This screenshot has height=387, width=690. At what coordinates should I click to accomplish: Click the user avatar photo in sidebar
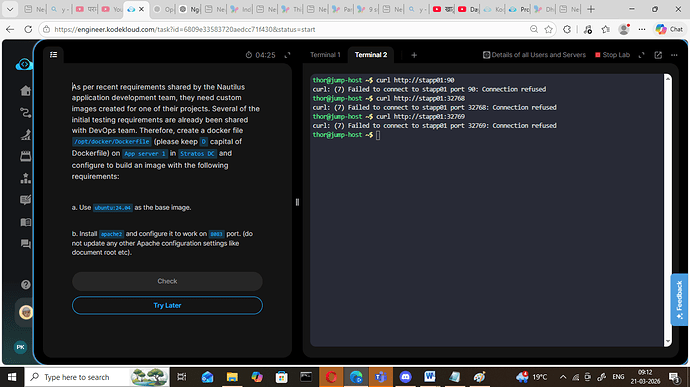point(26,312)
